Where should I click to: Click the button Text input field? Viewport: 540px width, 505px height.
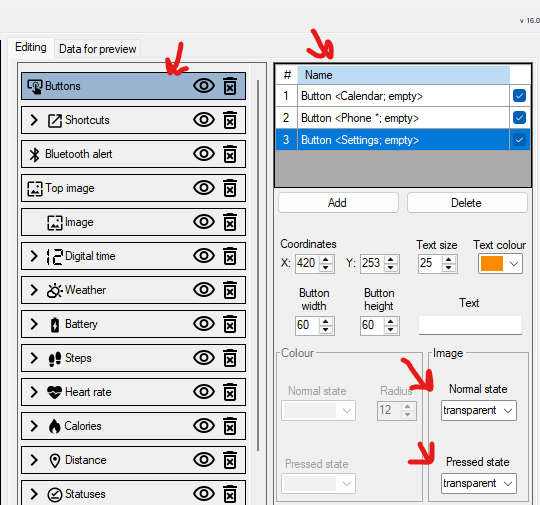[x=470, y=325]
